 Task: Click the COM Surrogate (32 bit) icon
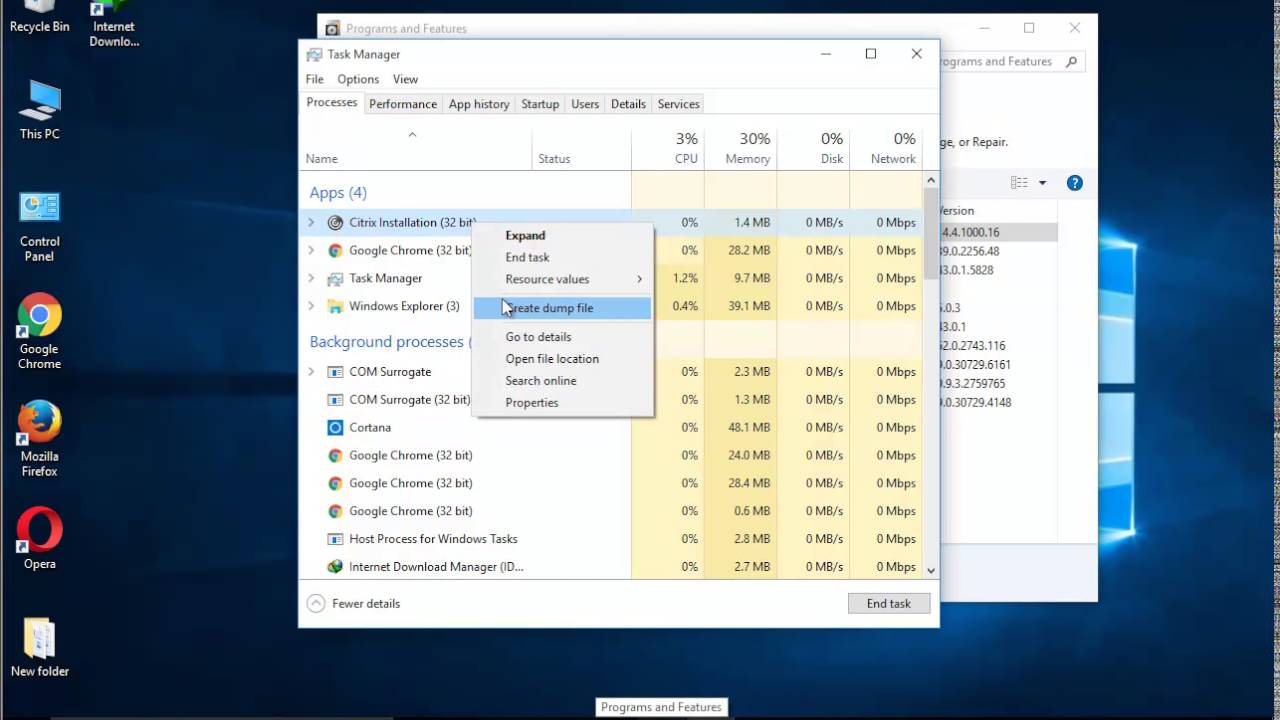335,399
